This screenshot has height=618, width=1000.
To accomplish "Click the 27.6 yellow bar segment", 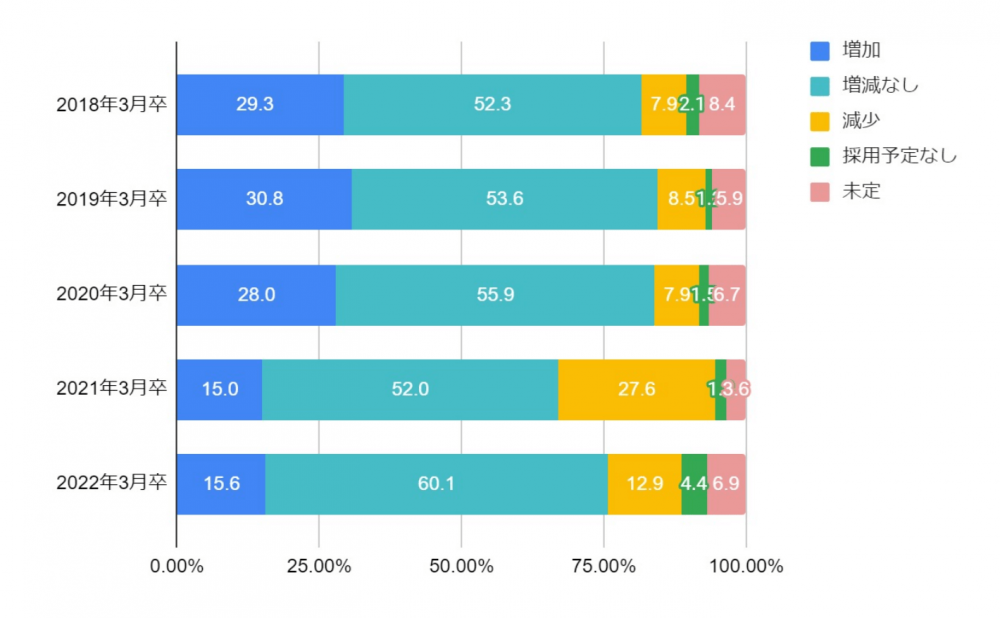I will tap(636, 389).
